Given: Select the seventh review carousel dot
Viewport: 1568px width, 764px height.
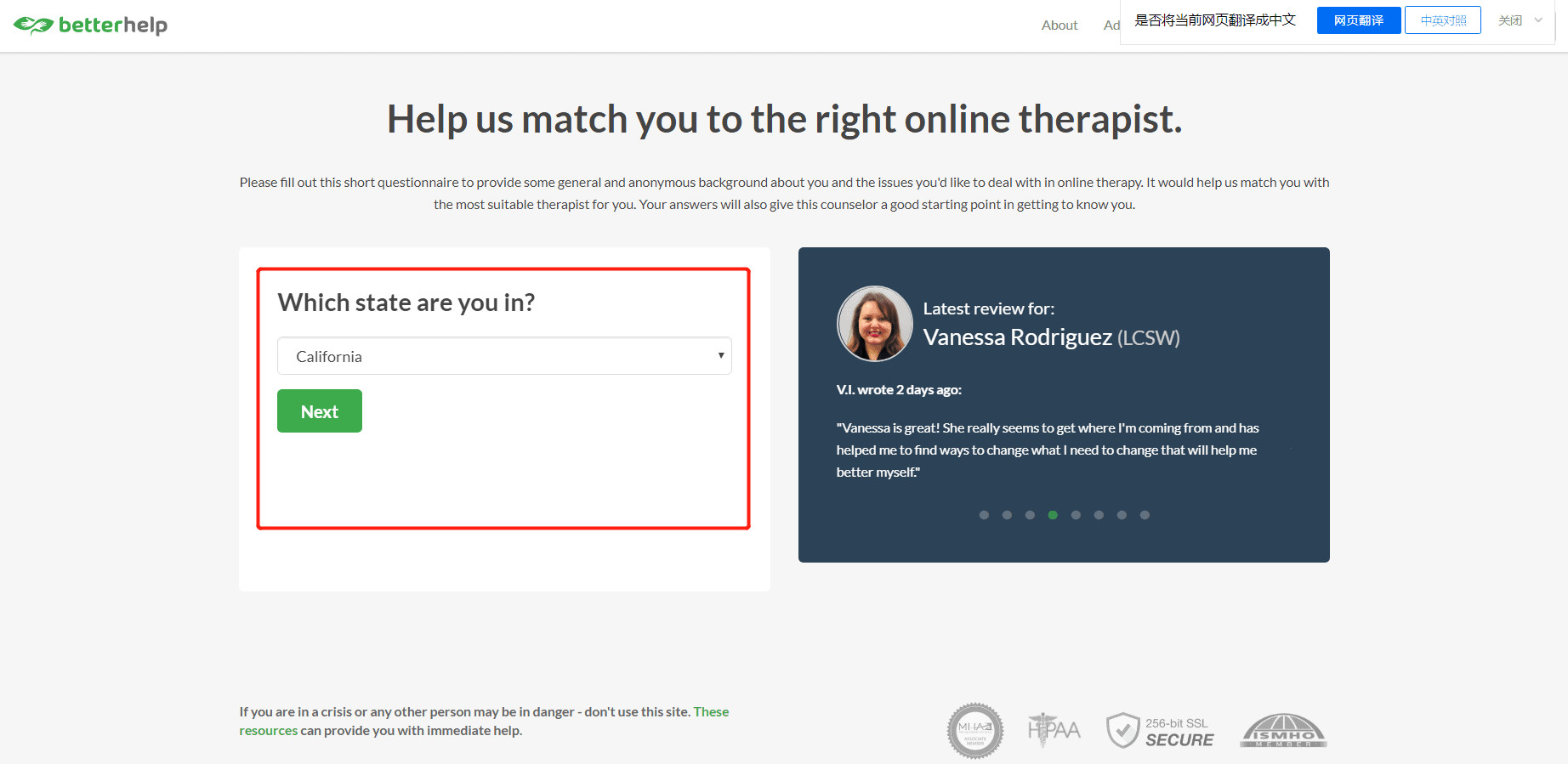Looking at the screenshot, I should pos(1122,515).
